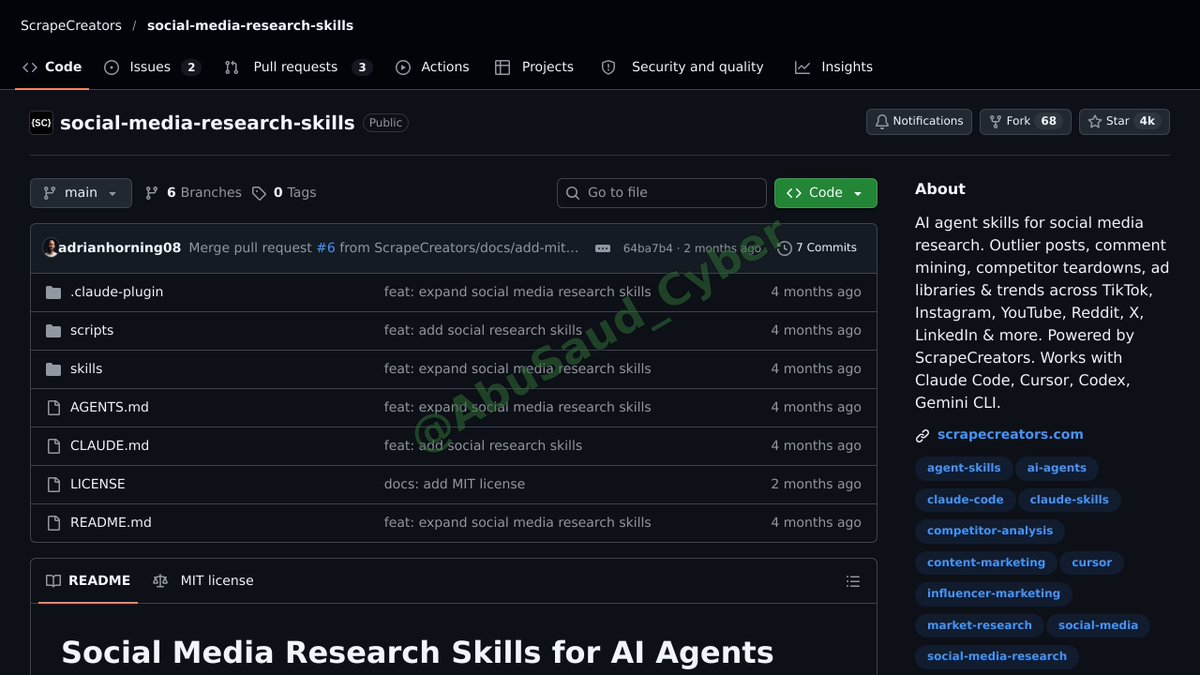The image size is (1200, 675).
Task: Click the scripts folder icon
Action: point(54,330)
